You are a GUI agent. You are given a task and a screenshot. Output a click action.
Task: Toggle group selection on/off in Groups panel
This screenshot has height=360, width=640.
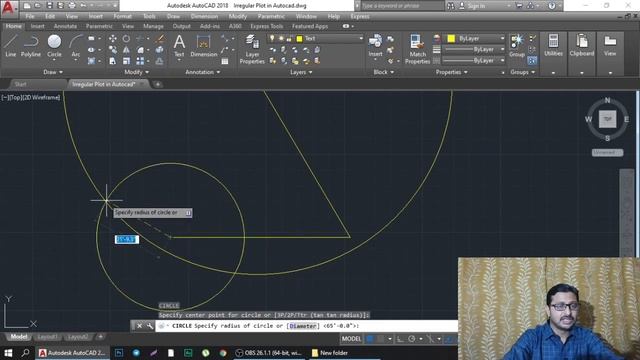click(x=532, y=61)
